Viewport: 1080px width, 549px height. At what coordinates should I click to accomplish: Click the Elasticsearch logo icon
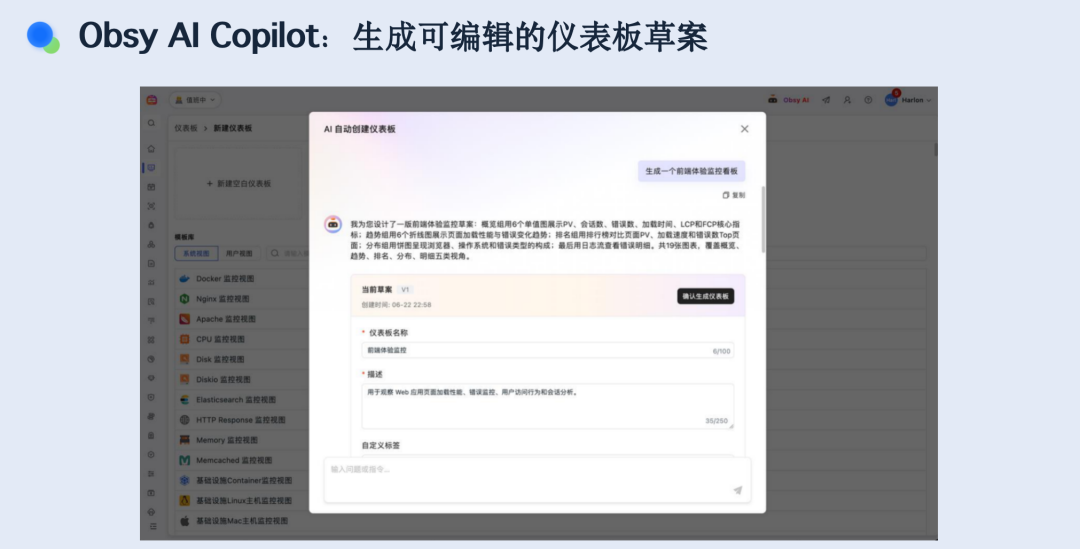(x=185, y=400)
